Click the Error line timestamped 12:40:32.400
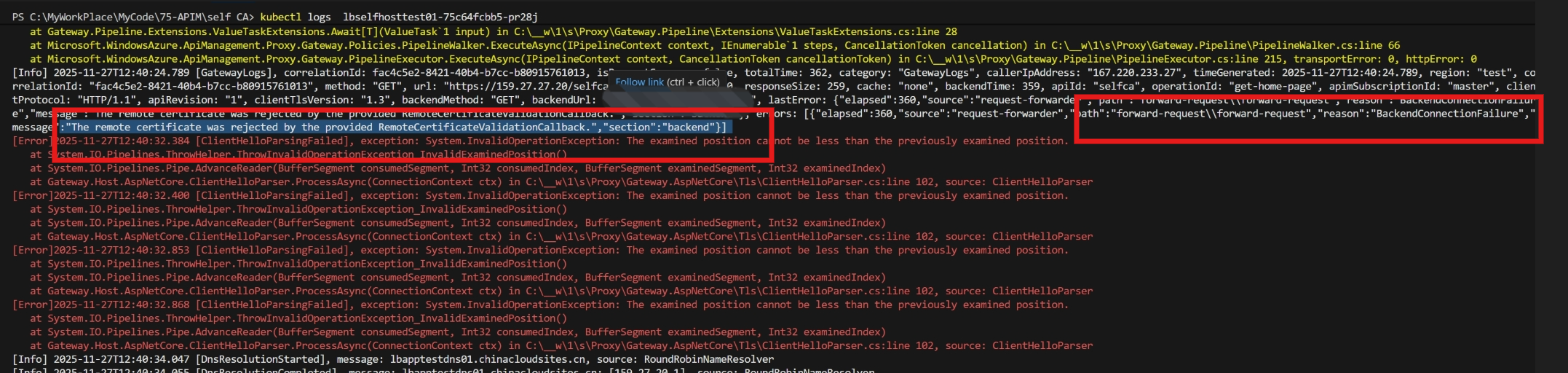The image size is (1568, 373). coord(122,196)
